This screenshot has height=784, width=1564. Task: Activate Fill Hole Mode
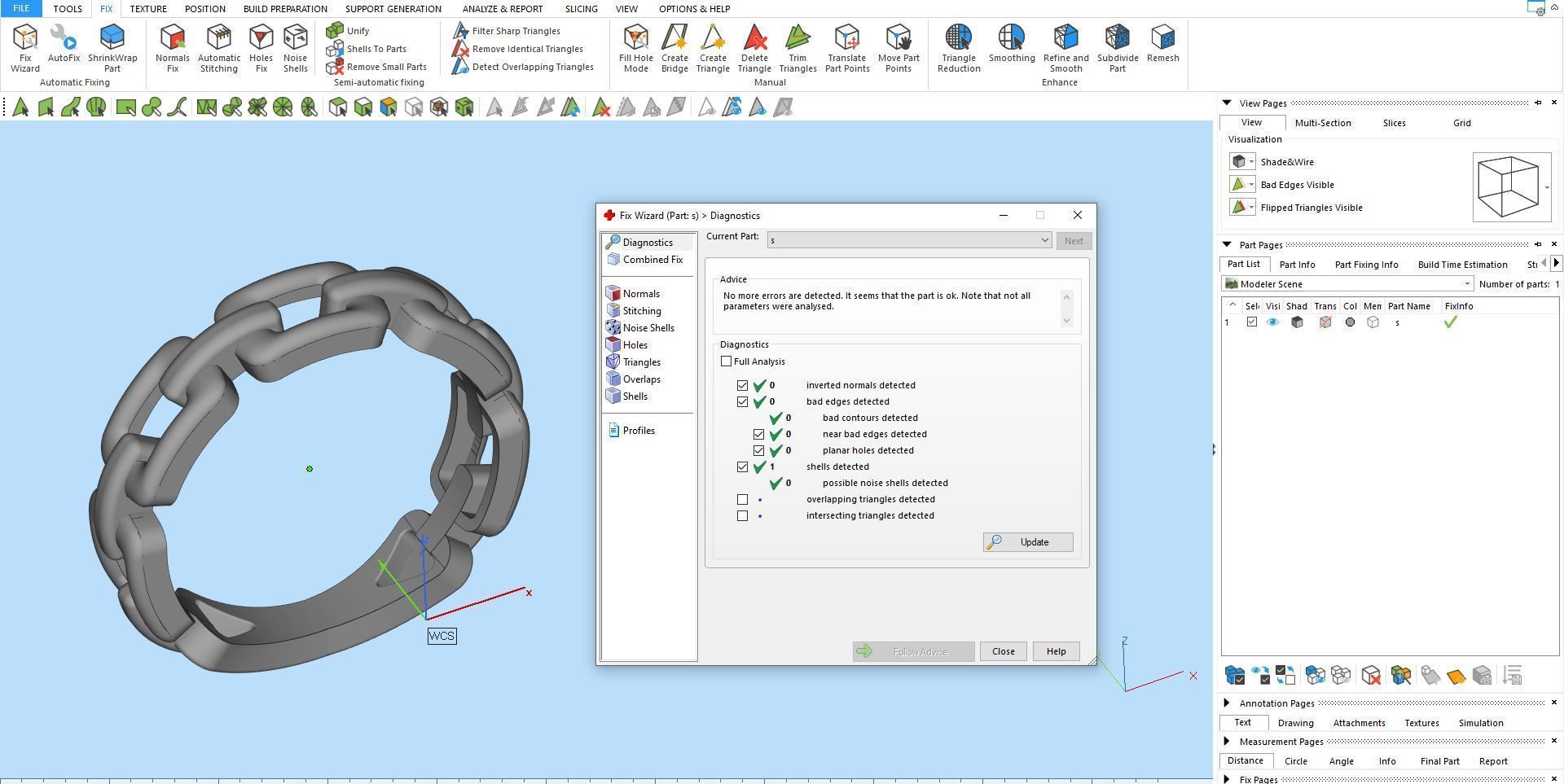[636, 49]
